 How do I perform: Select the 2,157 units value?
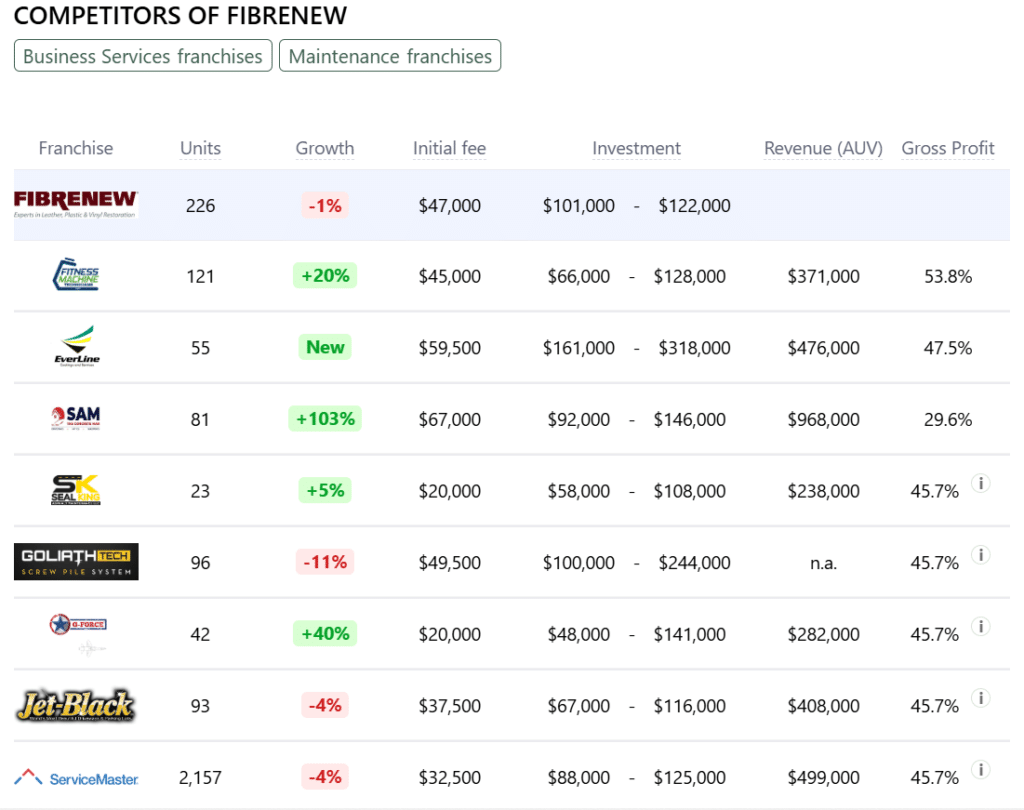click(200, 777)
